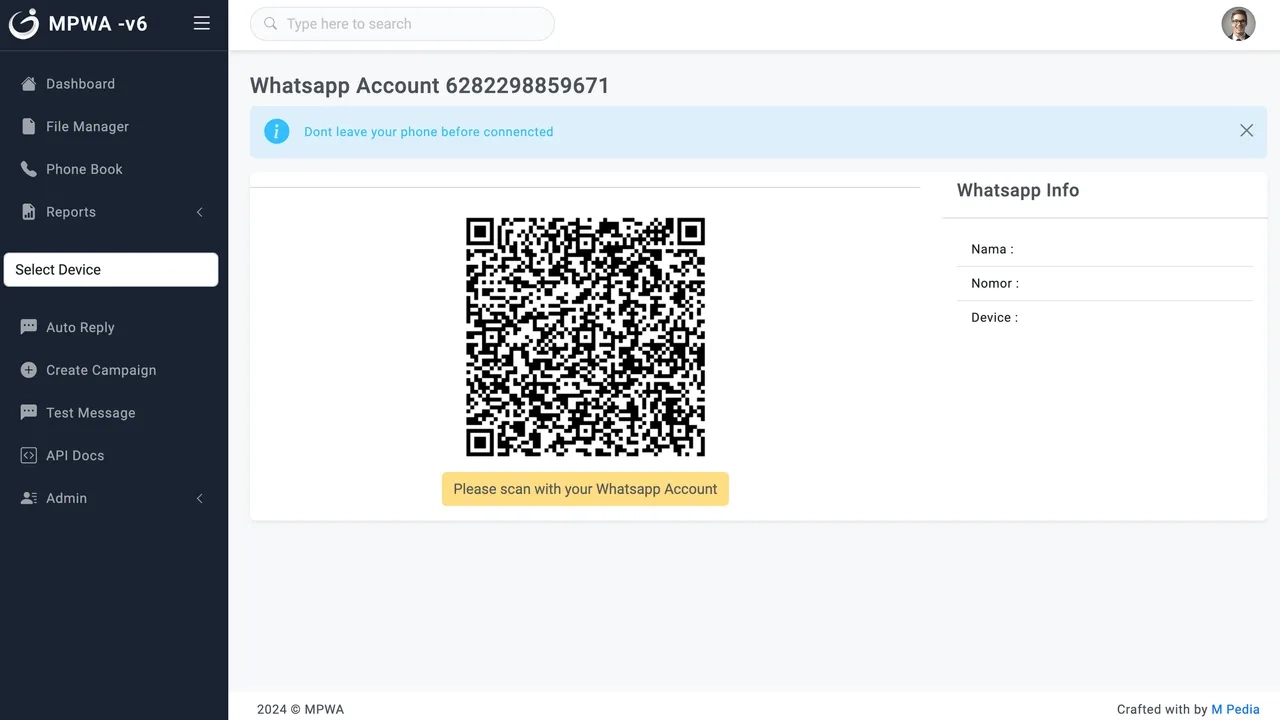Dismiss the phone connection alert

(x=1246, y=131)
